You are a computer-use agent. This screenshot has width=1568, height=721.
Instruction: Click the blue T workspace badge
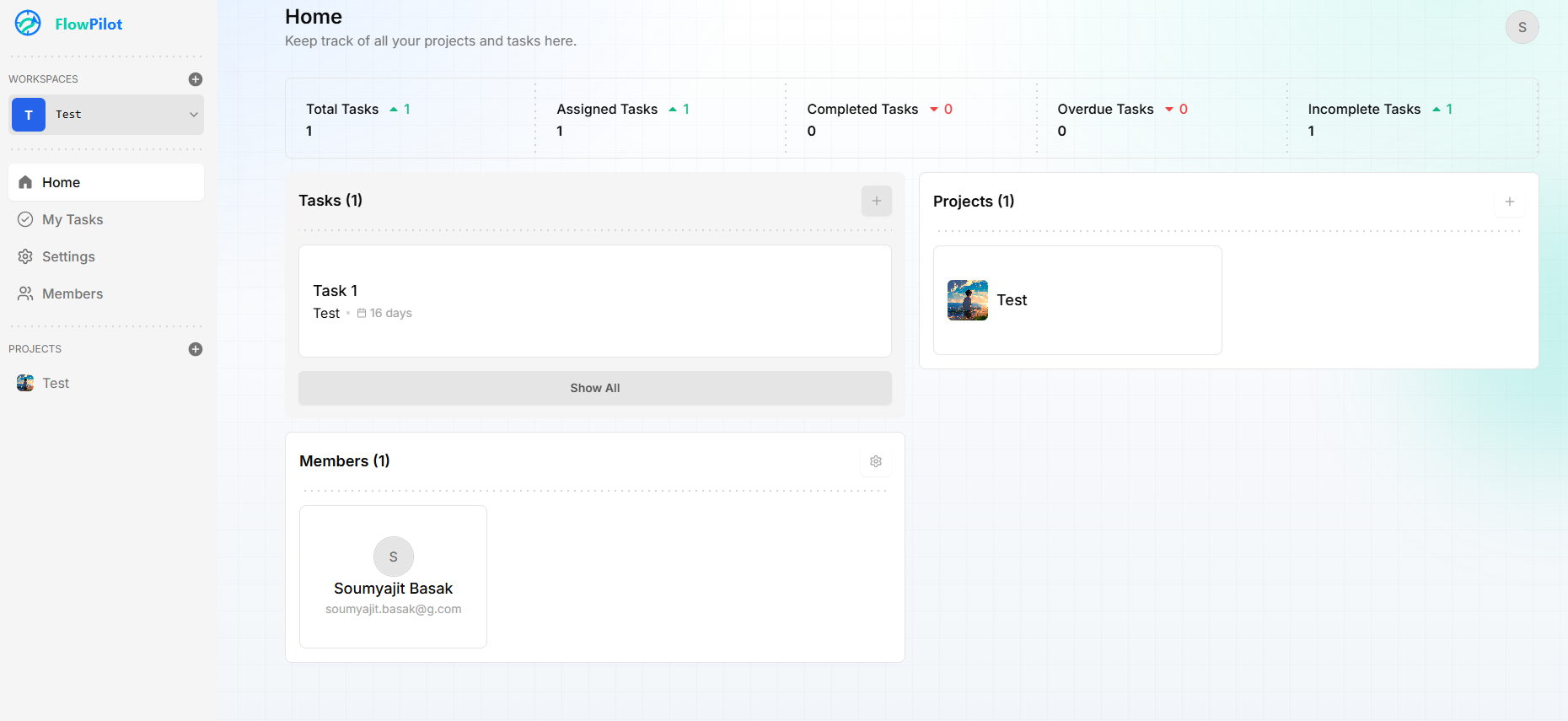point(29,115)
